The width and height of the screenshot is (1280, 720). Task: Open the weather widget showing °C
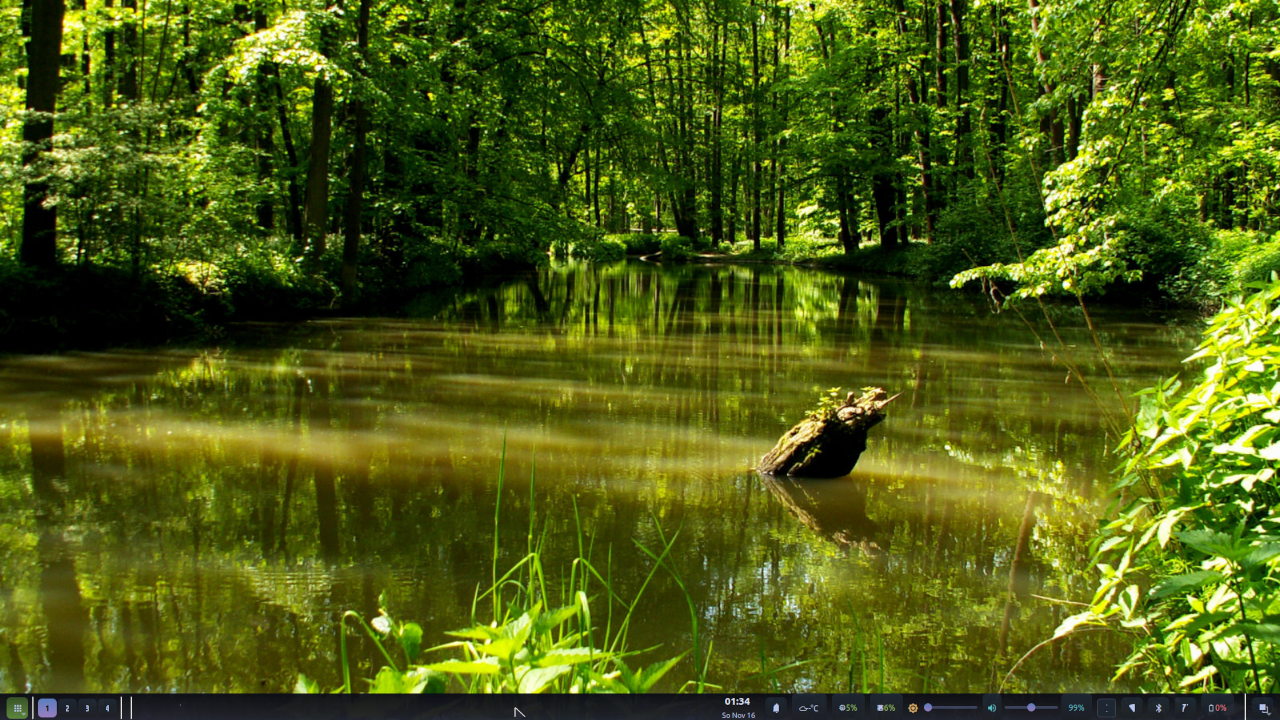(x=808, y=708)
